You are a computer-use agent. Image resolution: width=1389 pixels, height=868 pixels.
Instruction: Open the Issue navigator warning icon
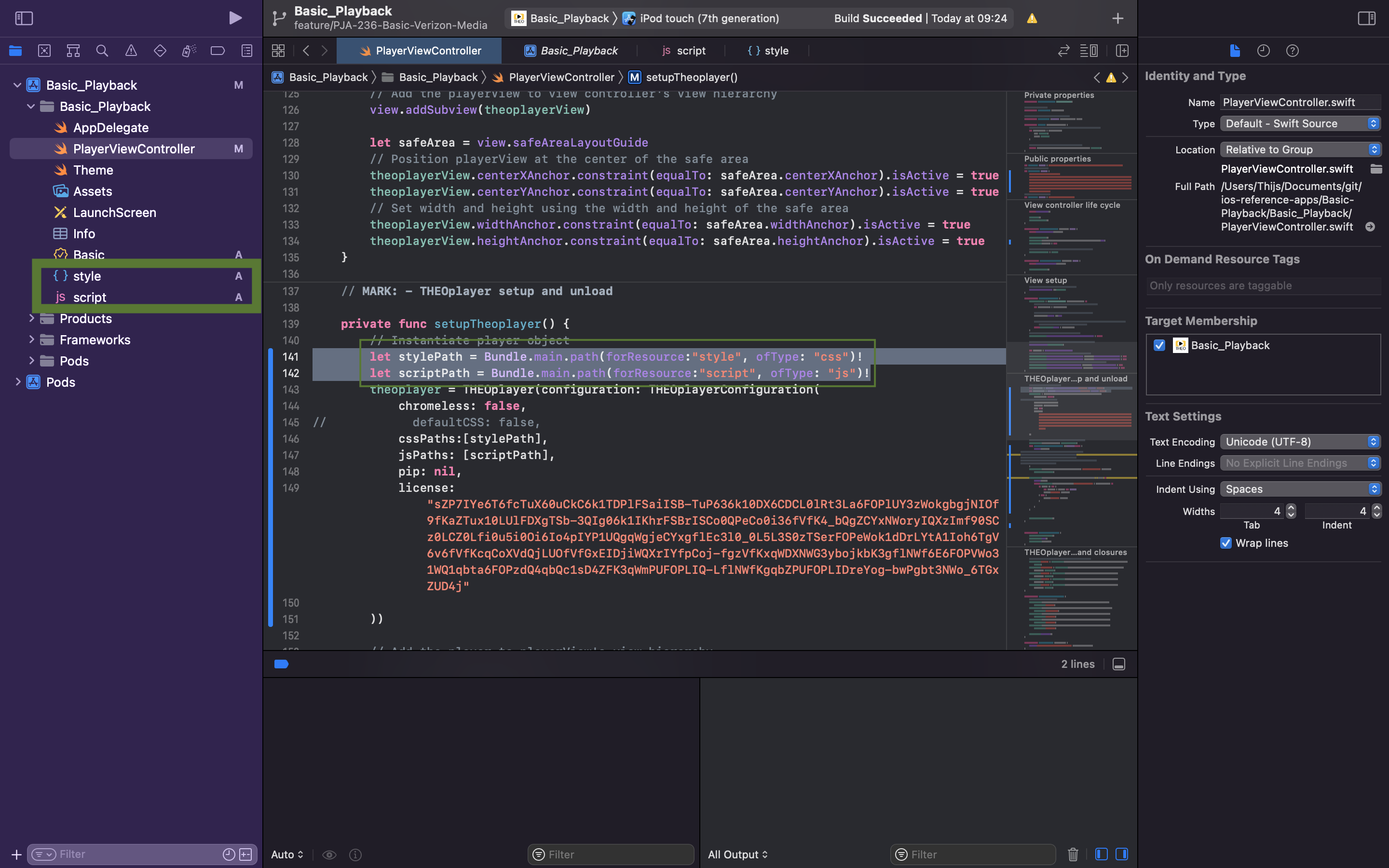coord(131,51)
